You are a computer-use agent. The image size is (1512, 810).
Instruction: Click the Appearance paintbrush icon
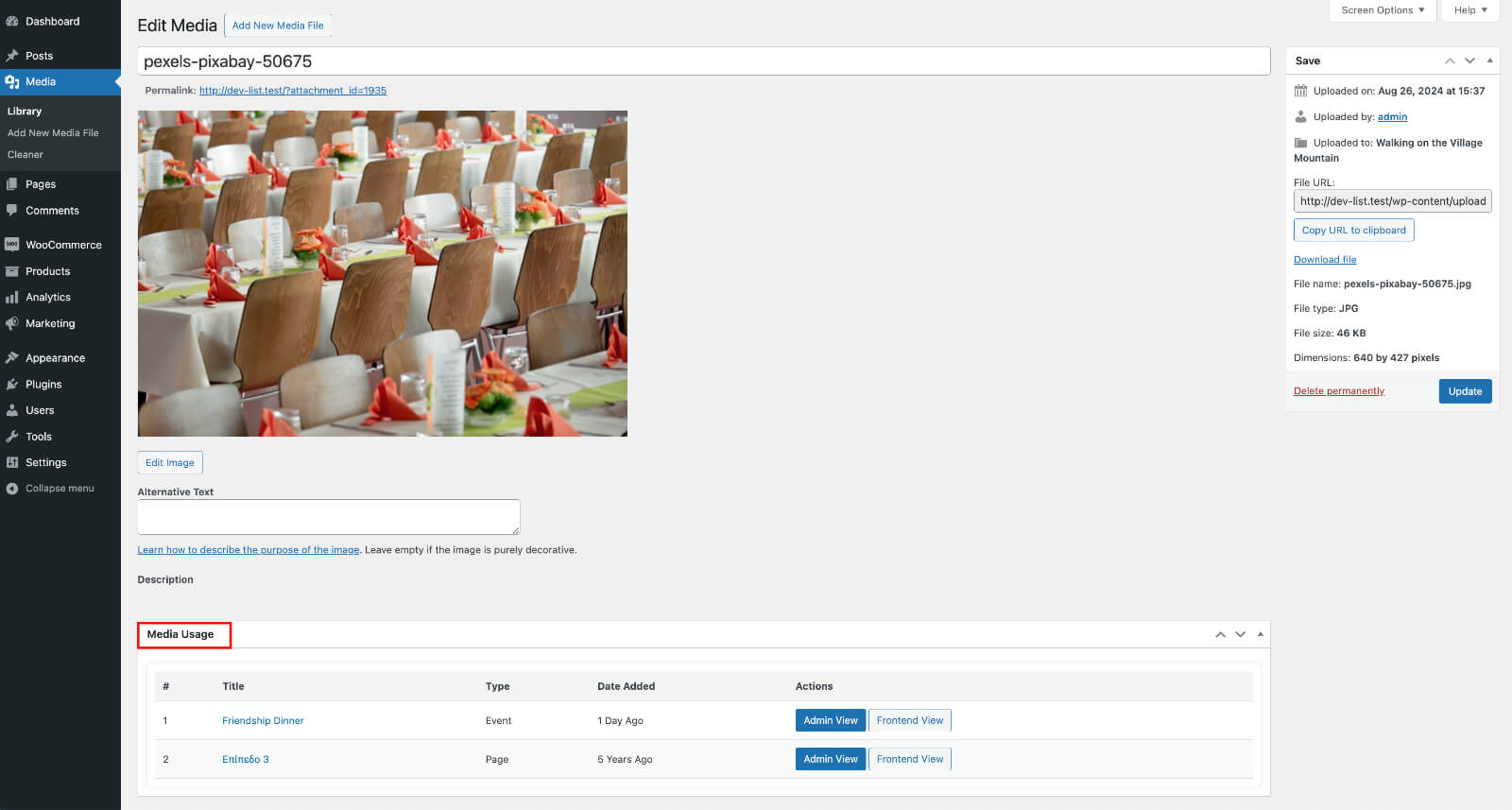(x=12, y=358)
